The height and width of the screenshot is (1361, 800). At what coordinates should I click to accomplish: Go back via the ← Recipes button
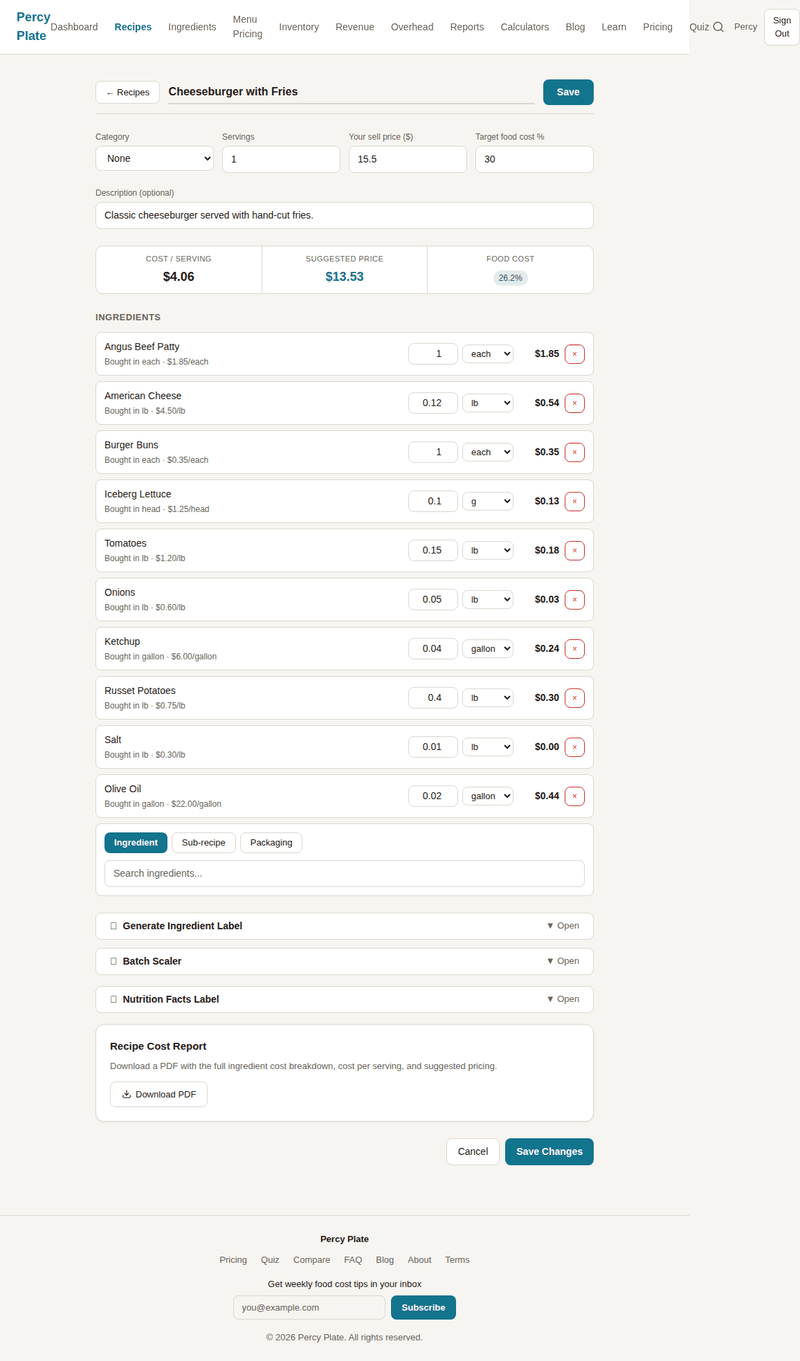(x=128, y=92)
